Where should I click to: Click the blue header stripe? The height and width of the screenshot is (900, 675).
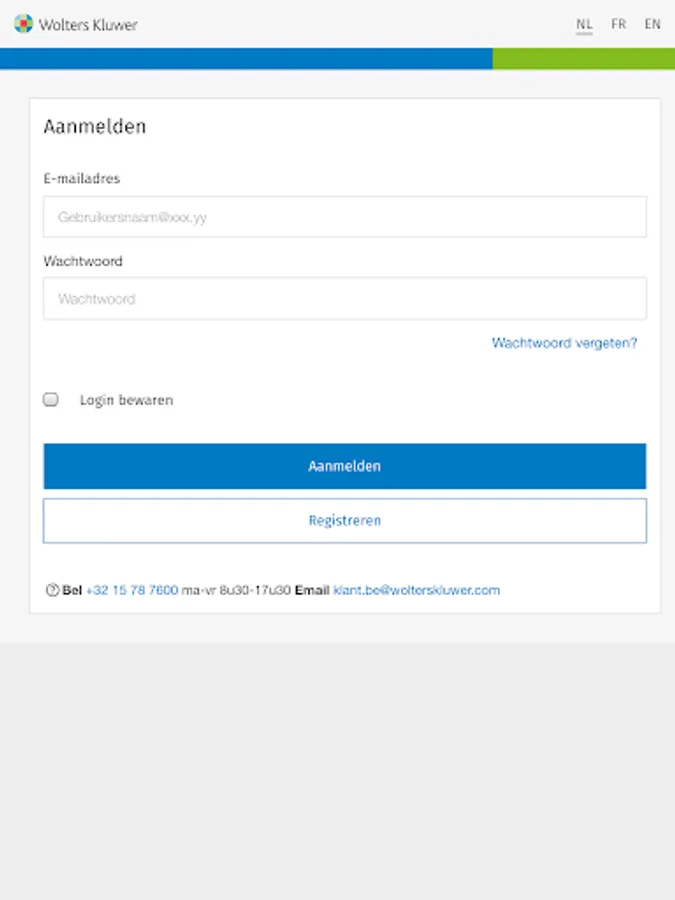pyautogui.click(x=245, y=59)
